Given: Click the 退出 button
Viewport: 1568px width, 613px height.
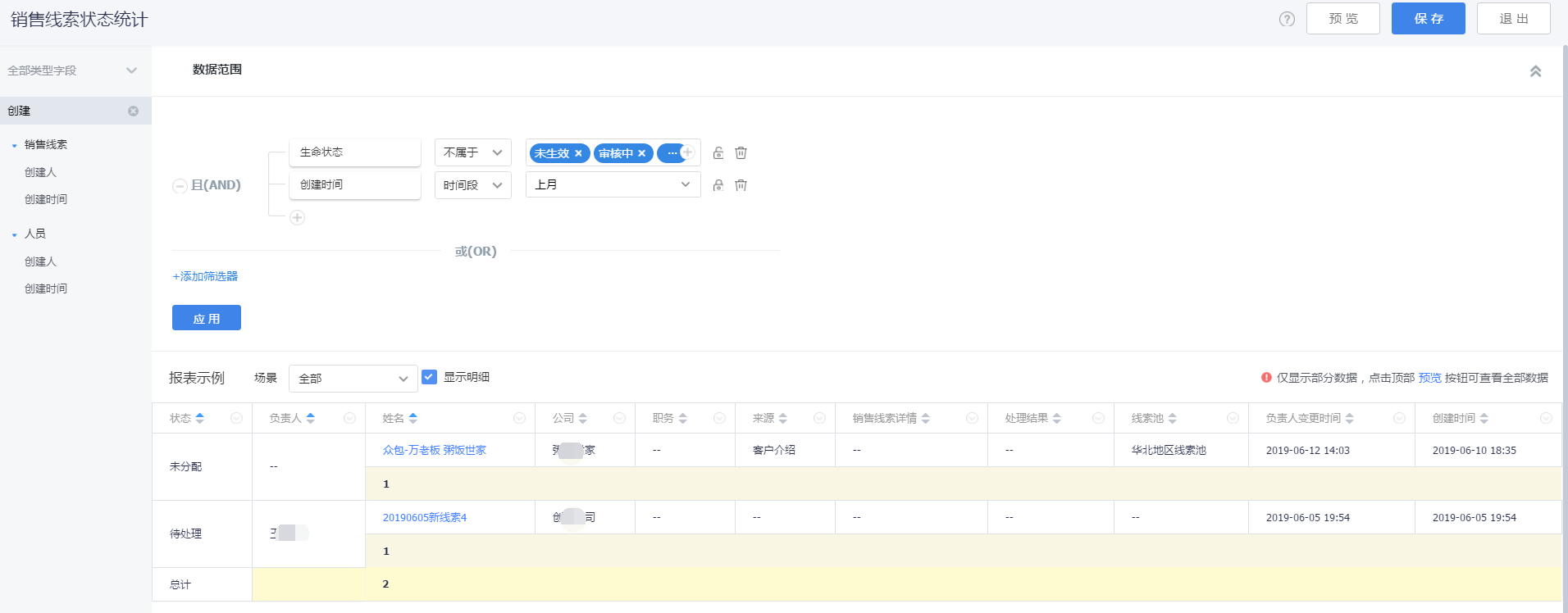Looking at the screenshot, I should (1514, 19).
